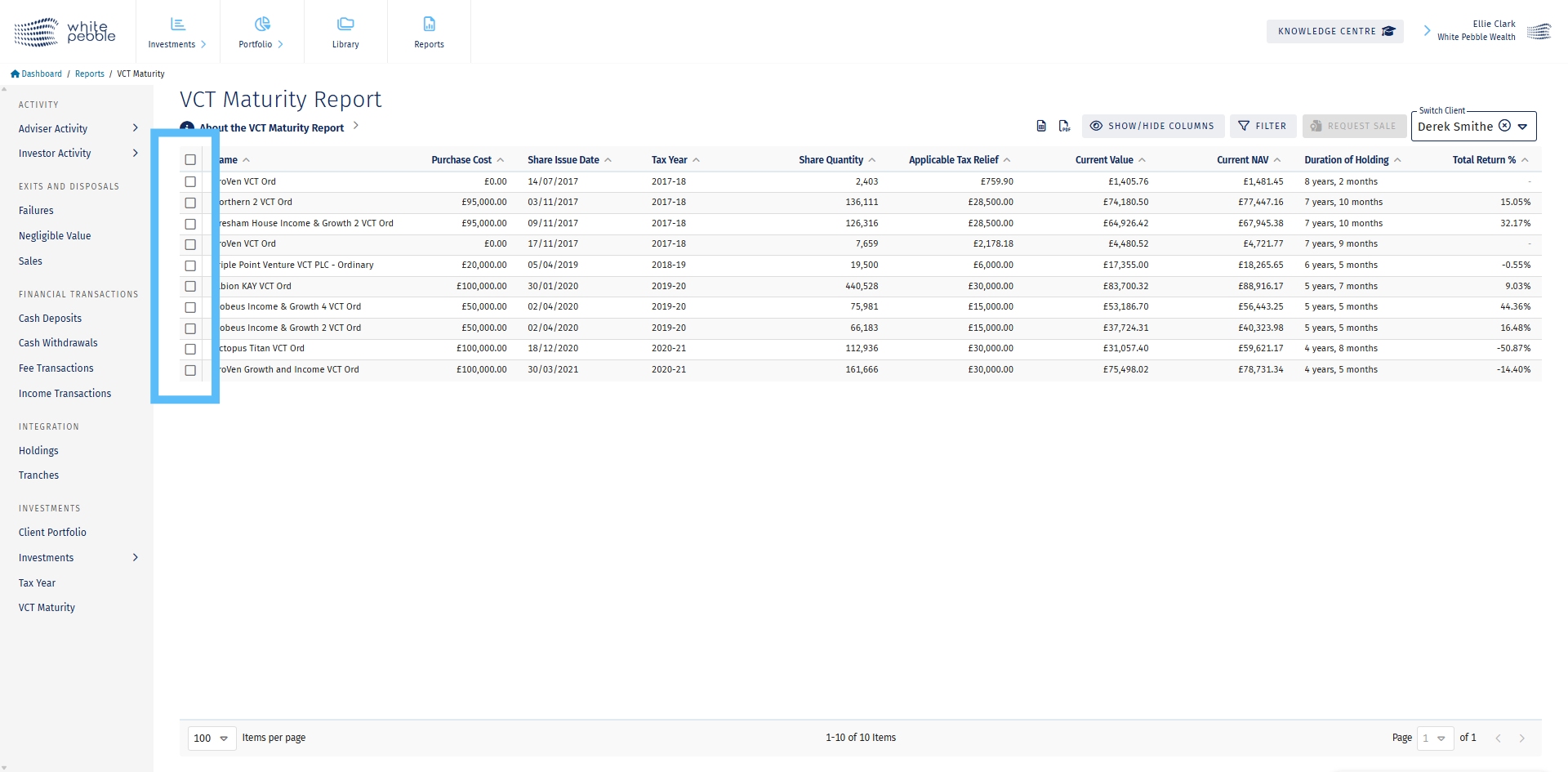Export report as PDF icon

[1064, 126]
